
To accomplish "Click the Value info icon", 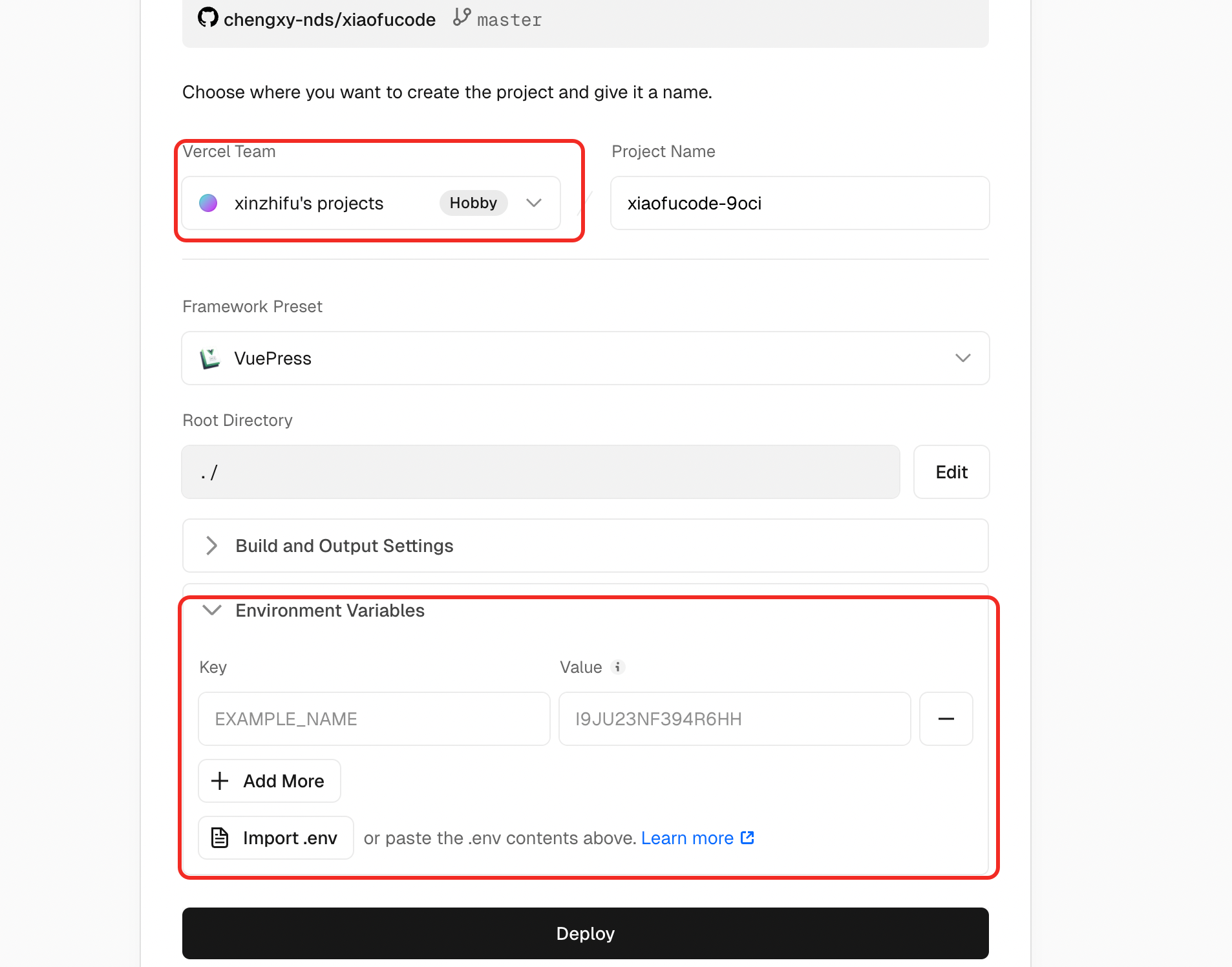I will pos(618,666).
